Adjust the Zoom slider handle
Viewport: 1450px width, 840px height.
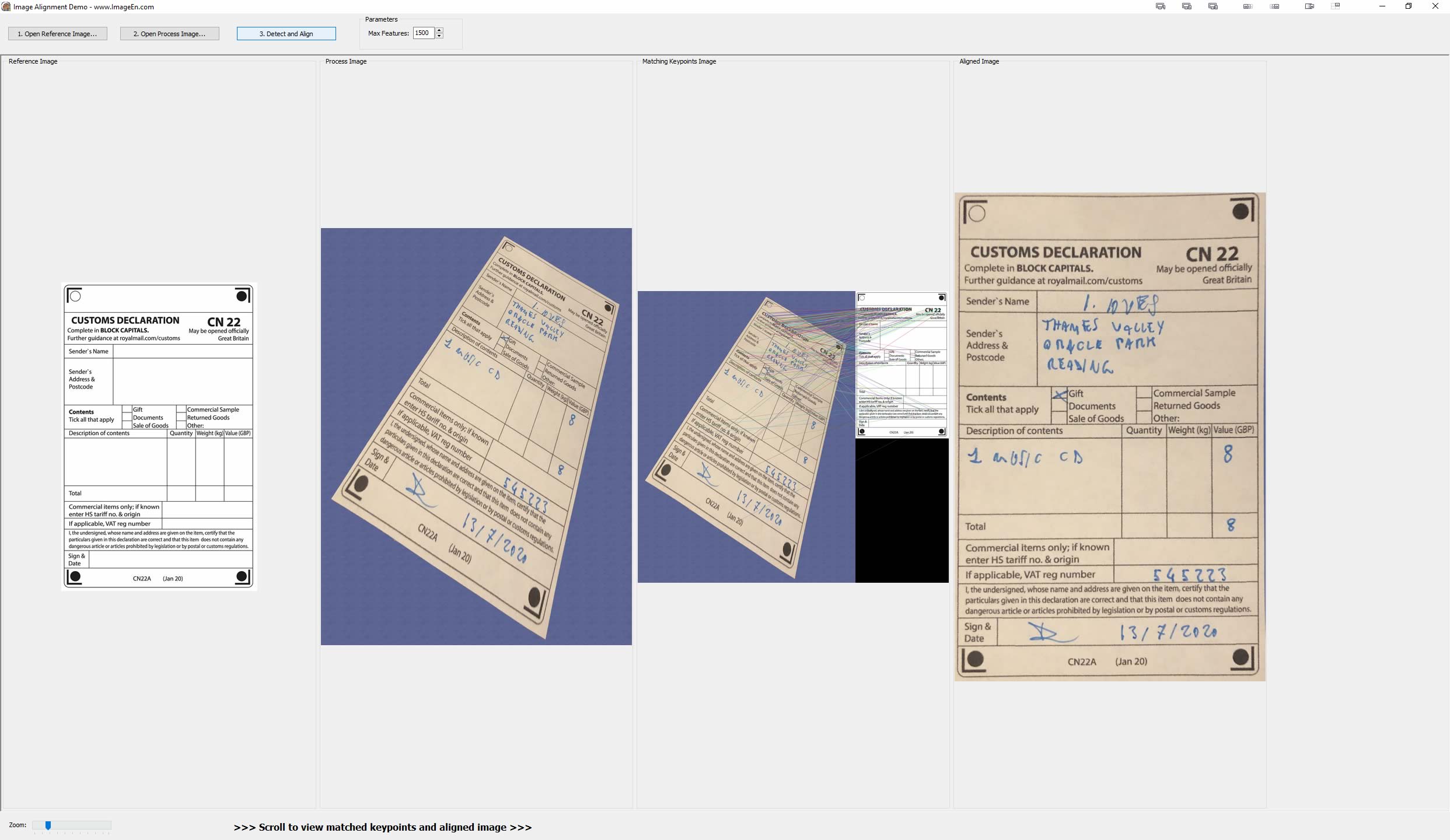(x=48, y=825)
